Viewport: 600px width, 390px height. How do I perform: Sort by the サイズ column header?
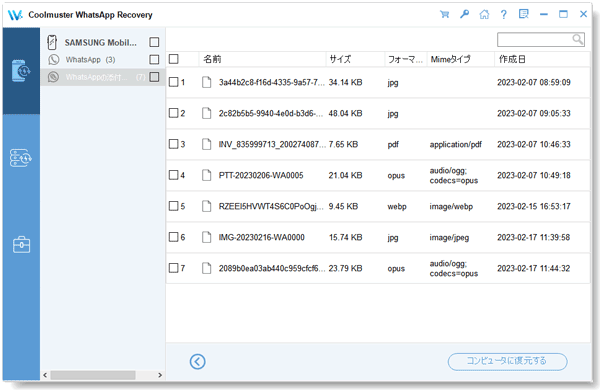click(x=355, y=59)
